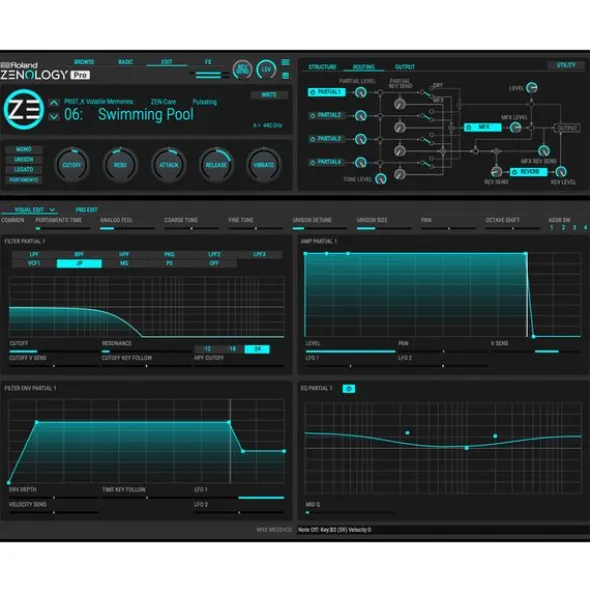Toggle the MFX block power
The image size is (590, 591).
[469, 127]
